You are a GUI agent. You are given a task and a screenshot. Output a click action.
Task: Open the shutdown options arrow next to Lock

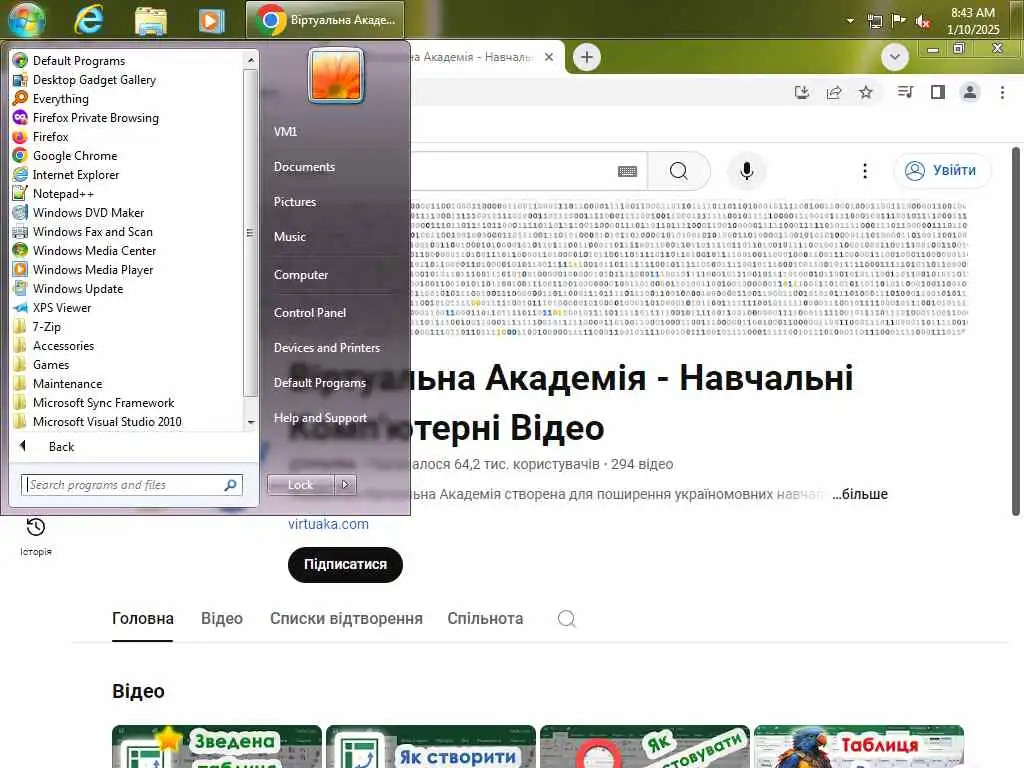[x=345, y=485]
